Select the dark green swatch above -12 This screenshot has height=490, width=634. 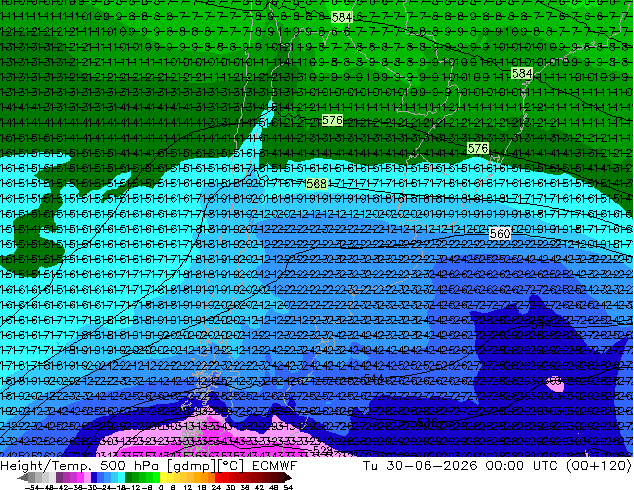pos(129,478)
